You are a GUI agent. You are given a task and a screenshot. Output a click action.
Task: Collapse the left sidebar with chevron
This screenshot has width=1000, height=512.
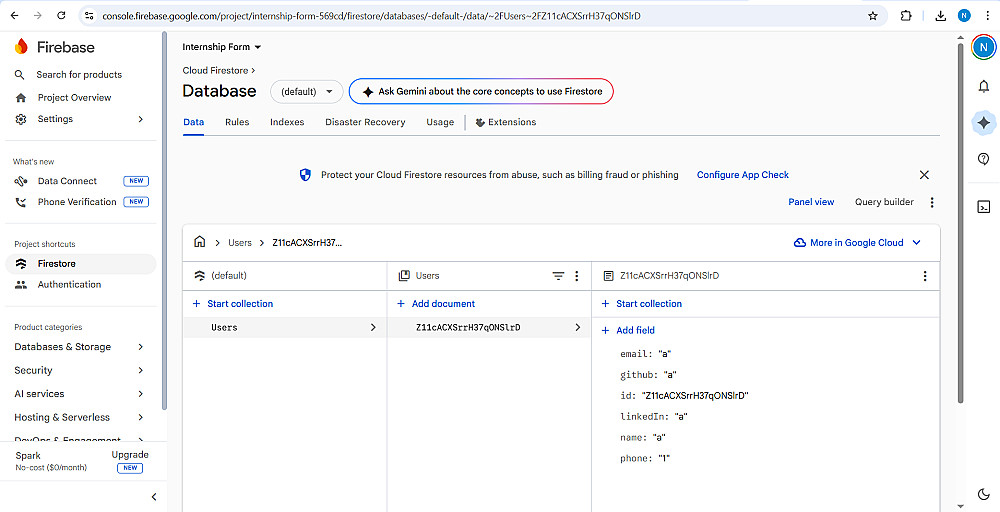[x=153, y=497]
